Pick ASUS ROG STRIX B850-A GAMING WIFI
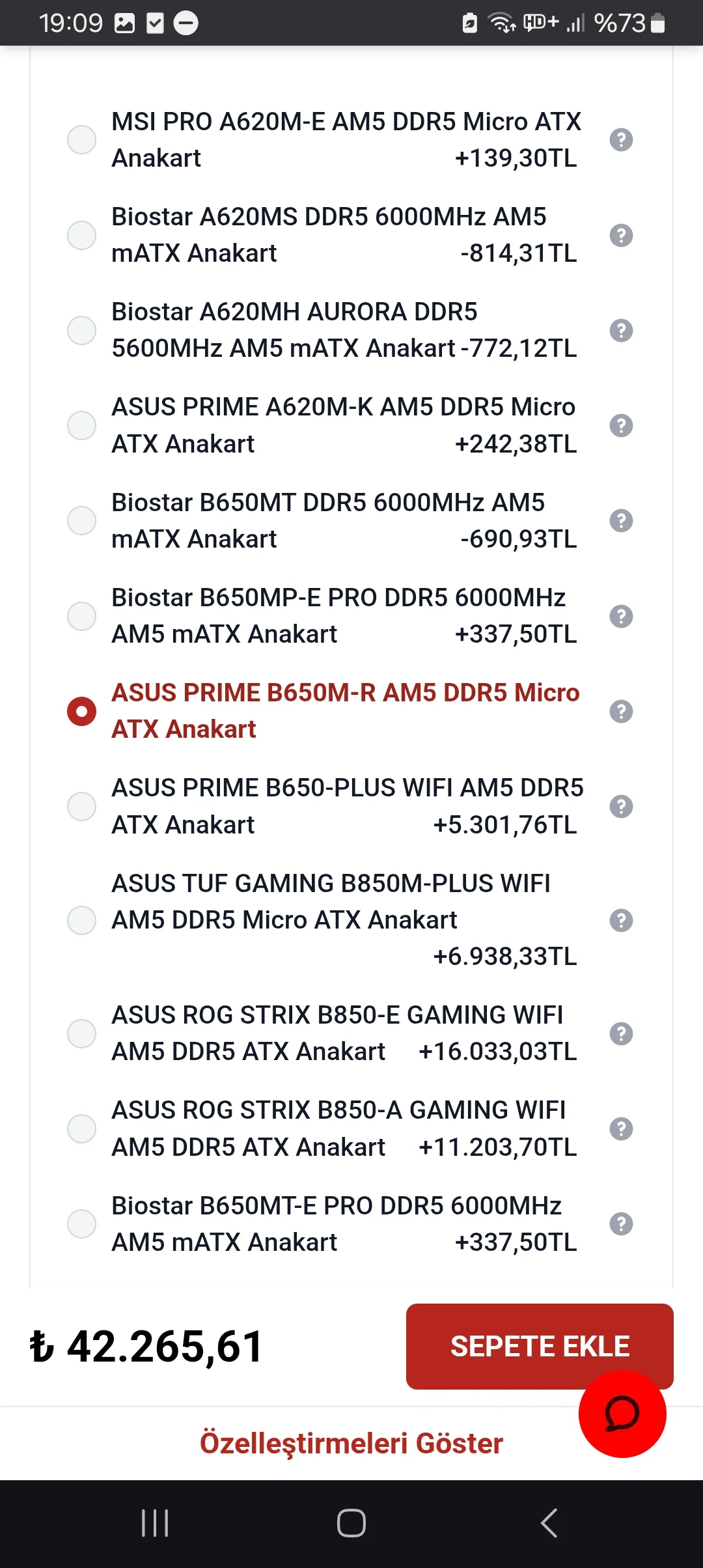This screenshot has height=1568, width=703. pos(82,1128)
